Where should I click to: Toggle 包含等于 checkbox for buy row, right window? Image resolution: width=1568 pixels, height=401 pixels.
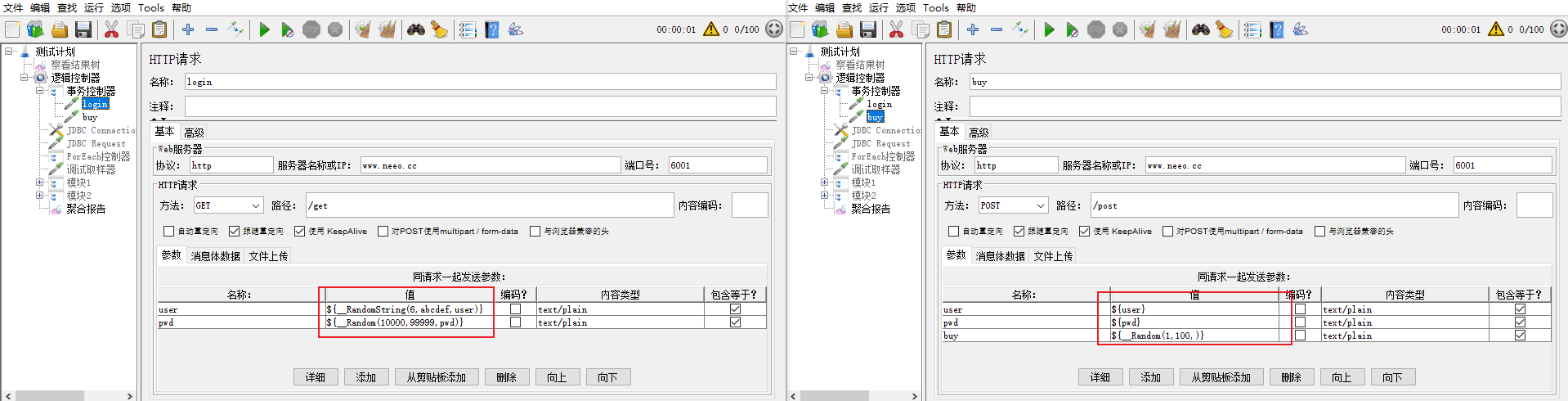tap(1520, 336)
